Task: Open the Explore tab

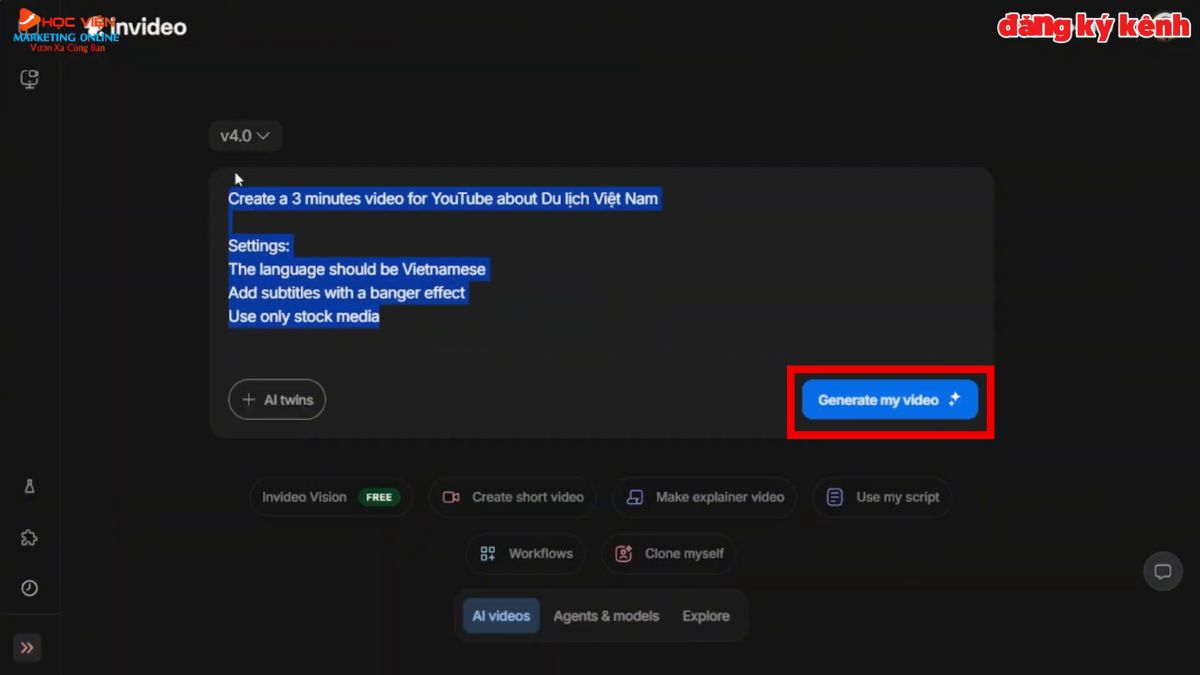Action: [706, 616]
